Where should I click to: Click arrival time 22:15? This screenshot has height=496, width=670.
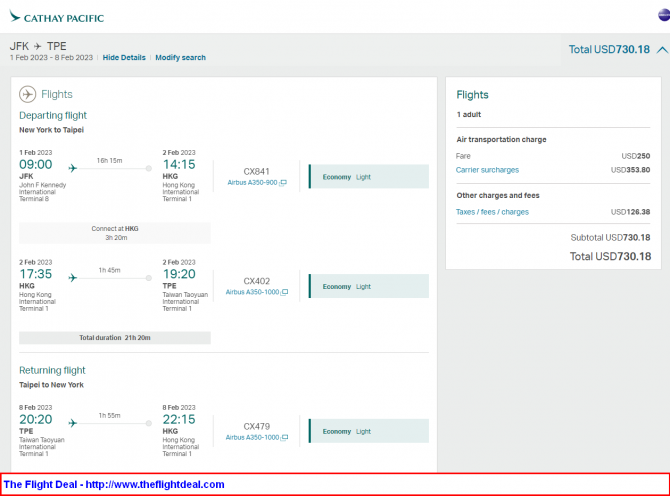pyautogui.click(x=179, y=419)
